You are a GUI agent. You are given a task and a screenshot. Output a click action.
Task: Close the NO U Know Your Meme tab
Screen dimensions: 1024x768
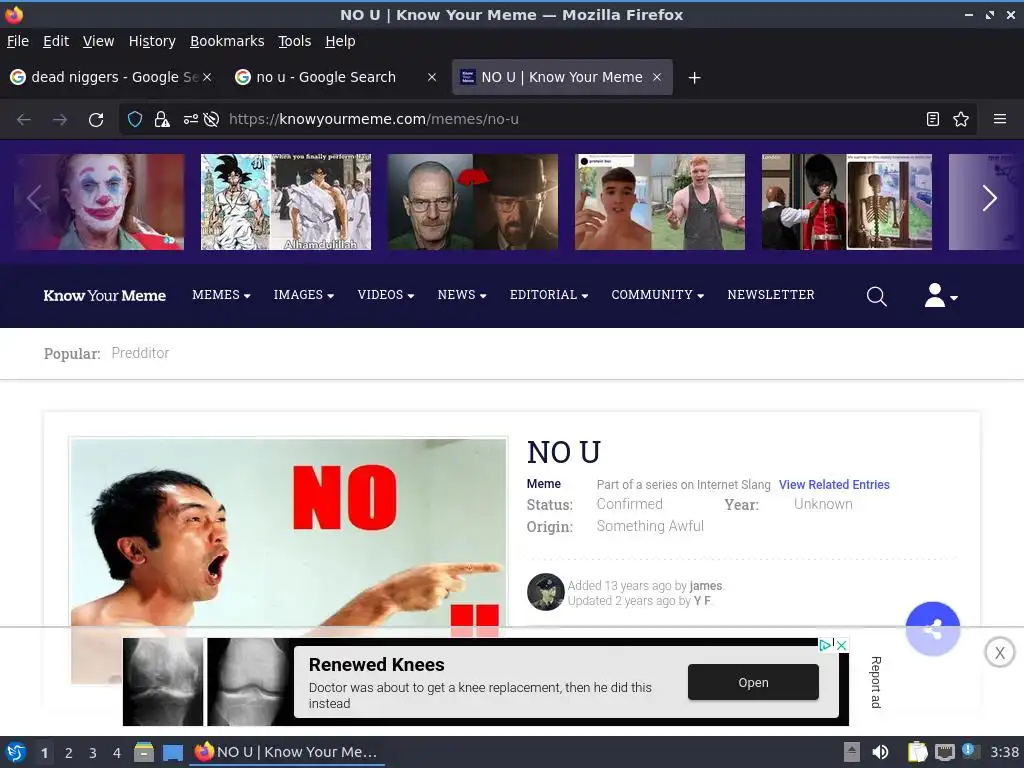657,77
